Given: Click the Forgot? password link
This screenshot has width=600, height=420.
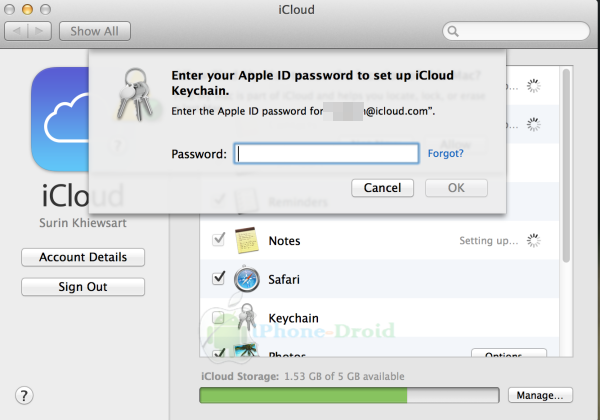Looking at the screenshot, I should [x=445, y=153].
